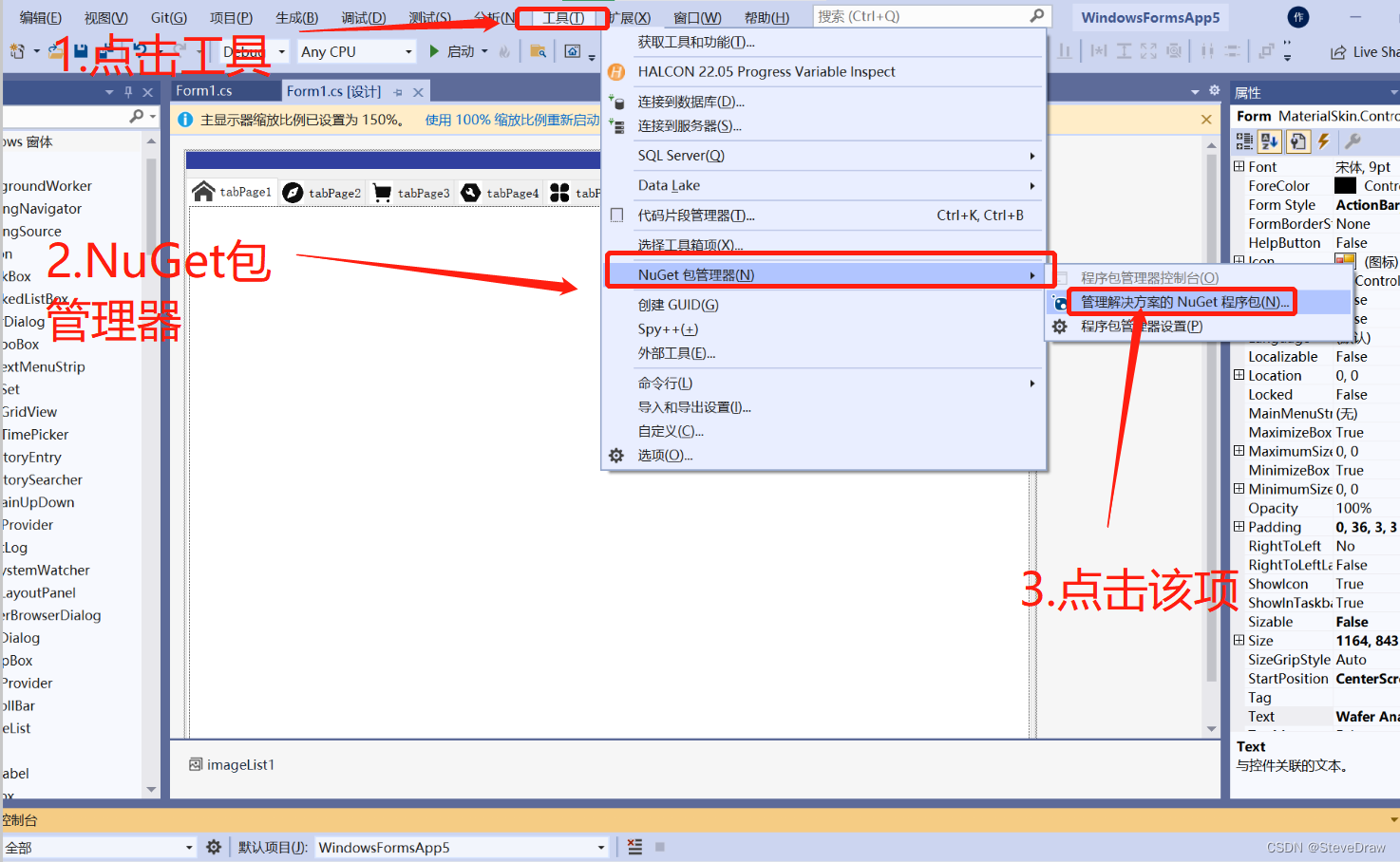Click the clear console icon with red X
The width and height of the screenshot is (1400, 862).
[635, 847]
